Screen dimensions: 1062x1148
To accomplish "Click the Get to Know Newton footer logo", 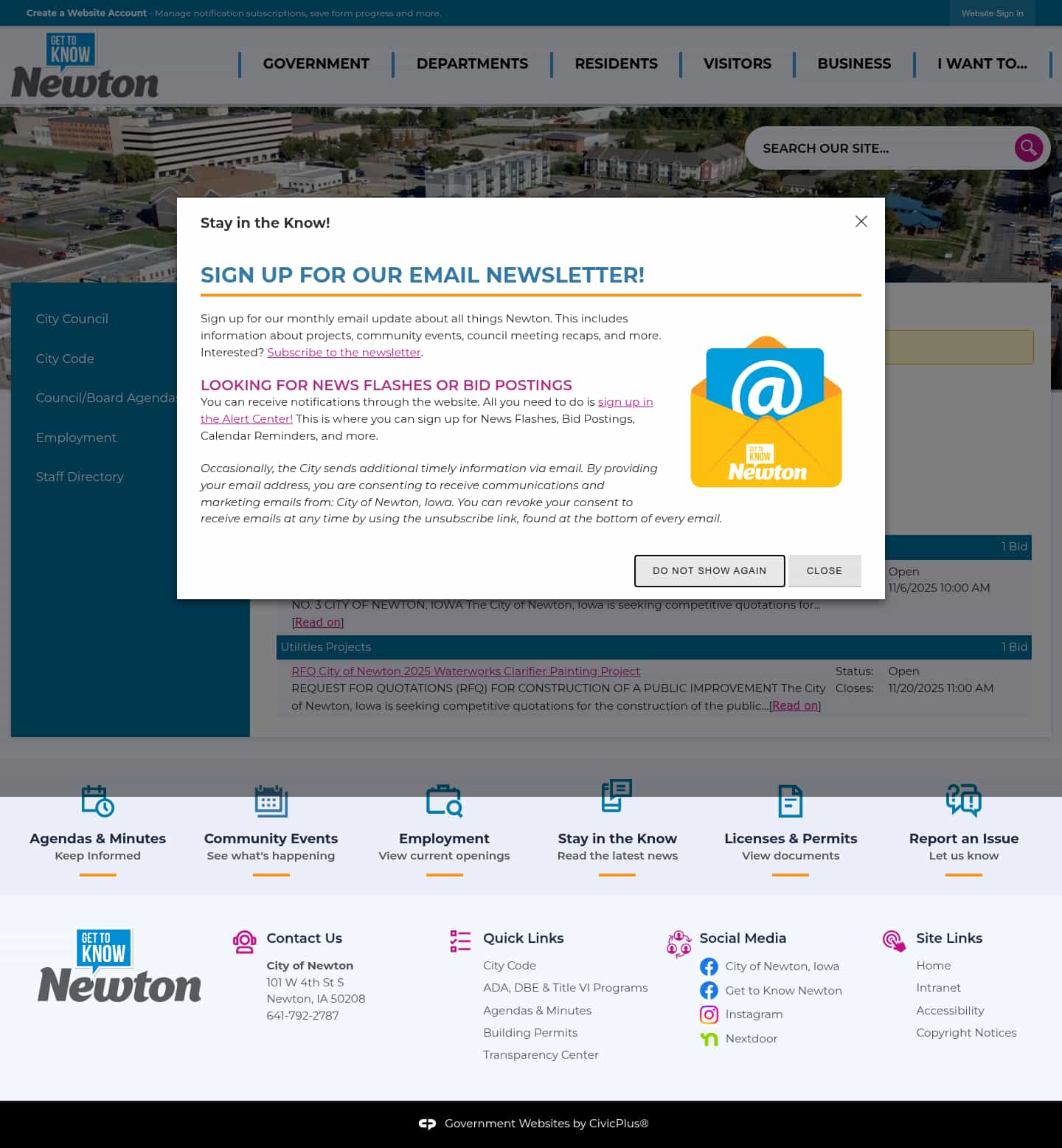I will 119,966.
